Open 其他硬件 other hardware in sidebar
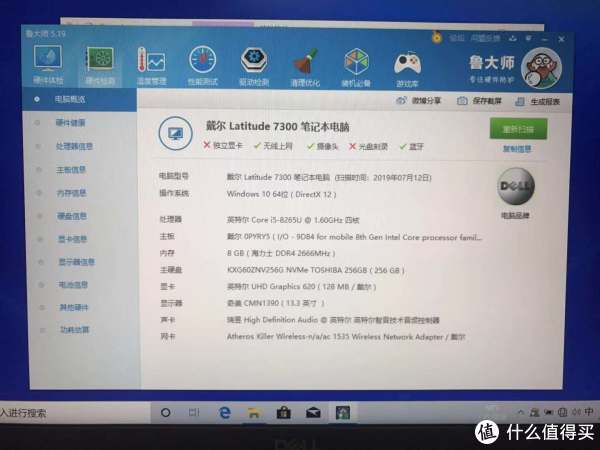Viewport: 600px width, 450px height. [74, 307]
